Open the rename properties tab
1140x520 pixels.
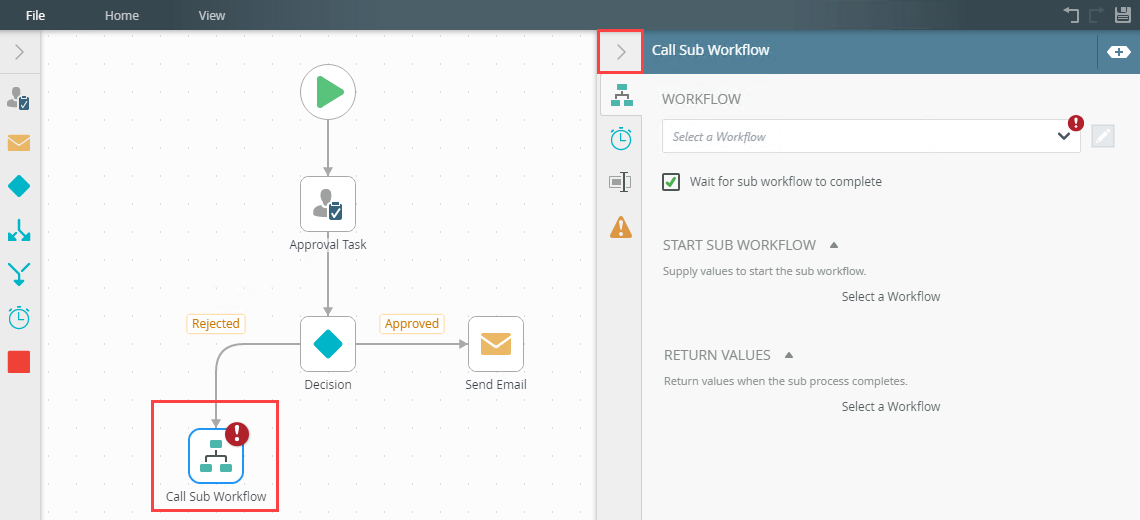coord(620,183)
